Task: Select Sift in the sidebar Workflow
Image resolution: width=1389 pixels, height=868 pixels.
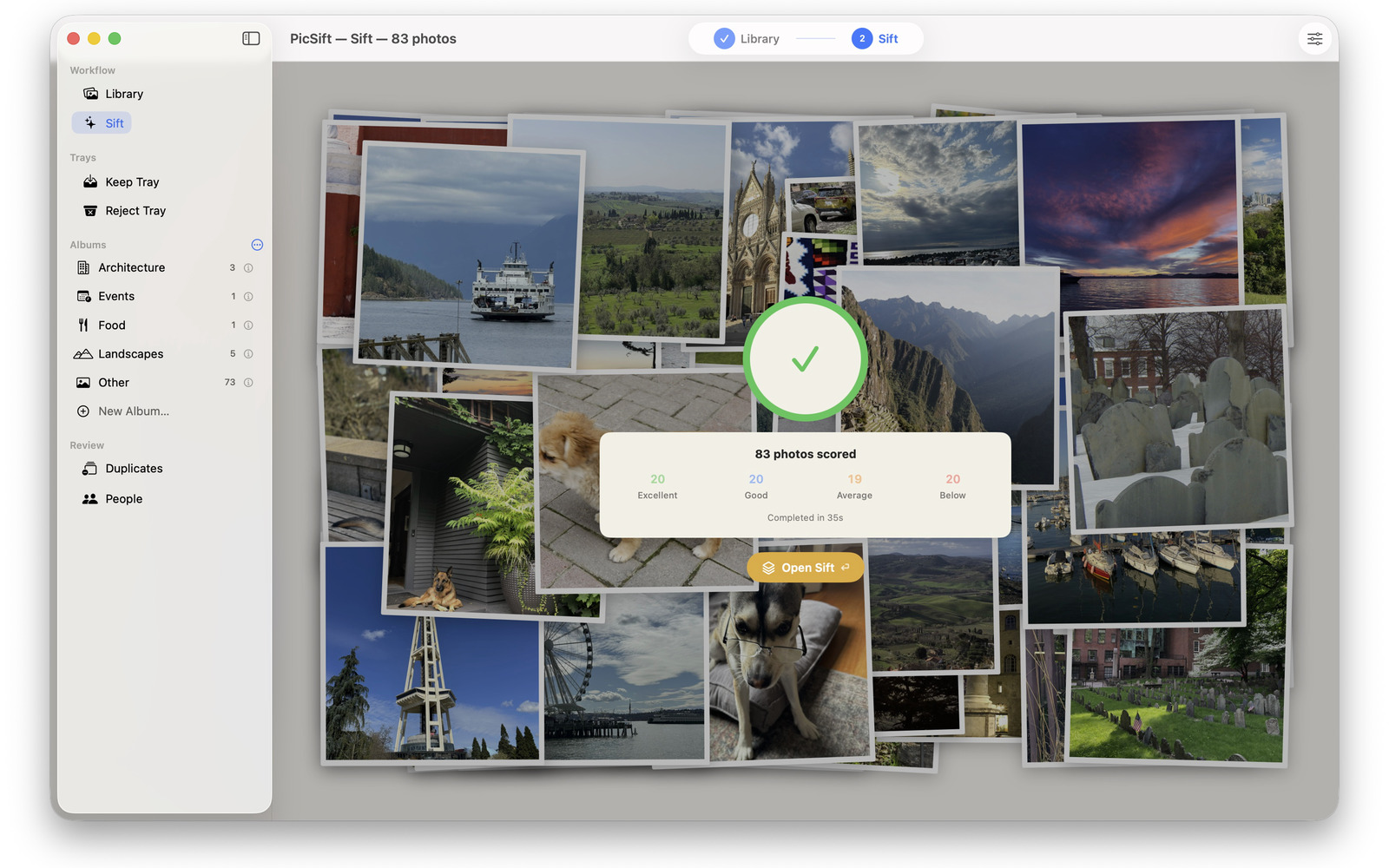Action: tap(102, 123)
